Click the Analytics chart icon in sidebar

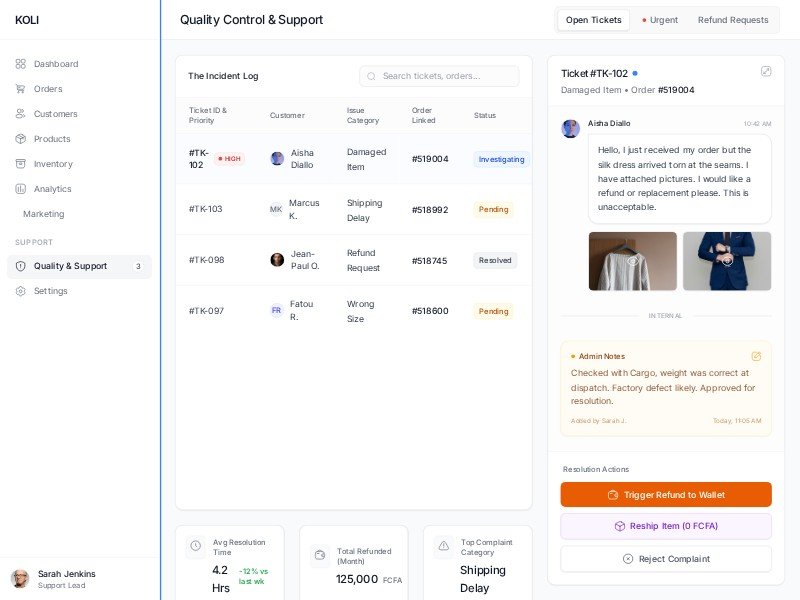click(x=21, y=189)
